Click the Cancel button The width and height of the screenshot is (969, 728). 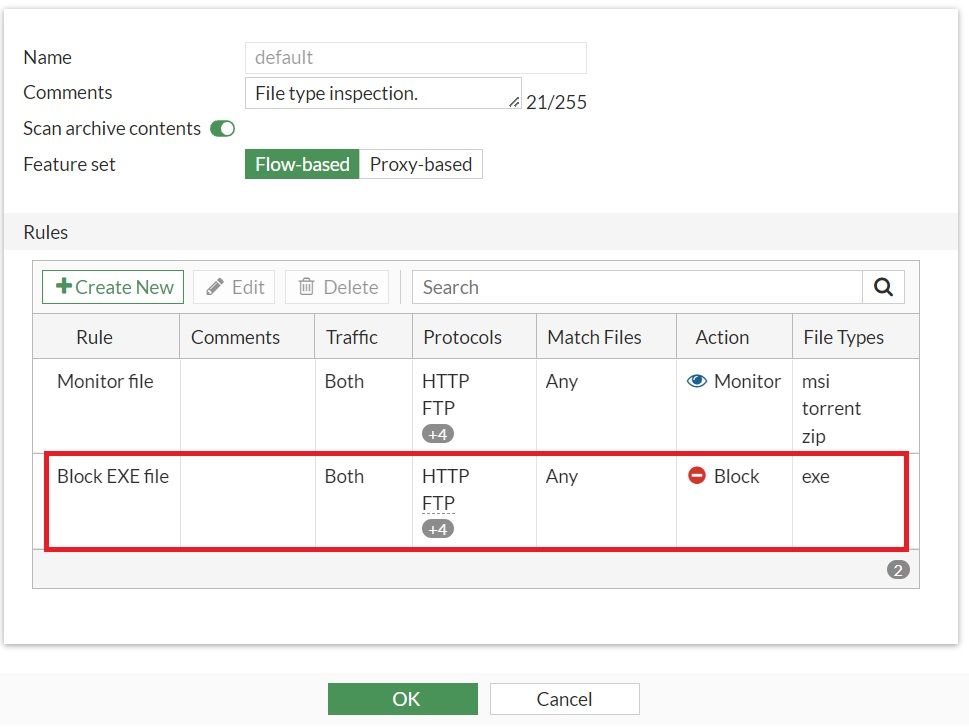pyautogui.click(x=564, y=699)
